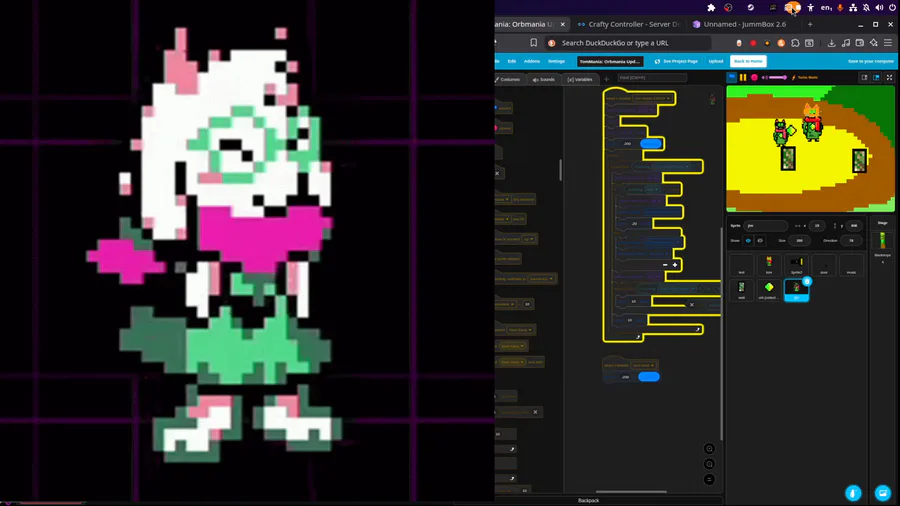Close the Orbmania browser tab
The height and width of the screenshot is (506, 900).
[562, 24]
